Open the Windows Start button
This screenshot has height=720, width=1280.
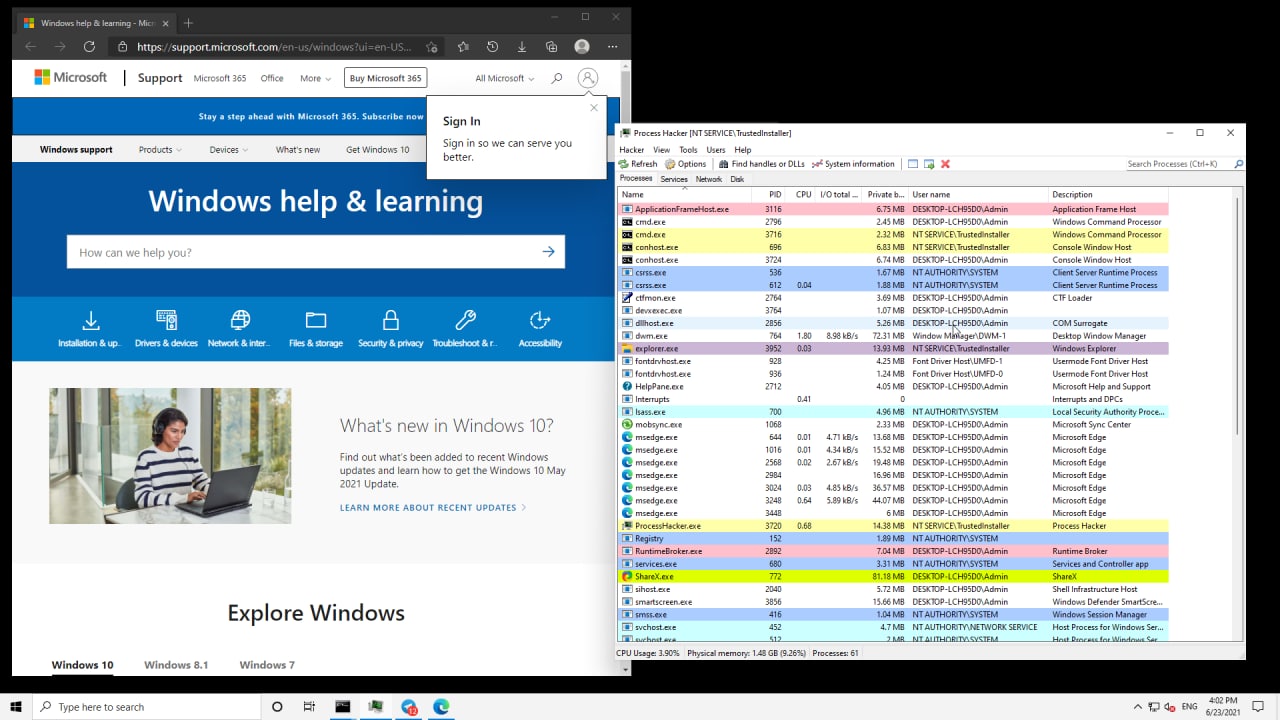(x=16, y=707)
